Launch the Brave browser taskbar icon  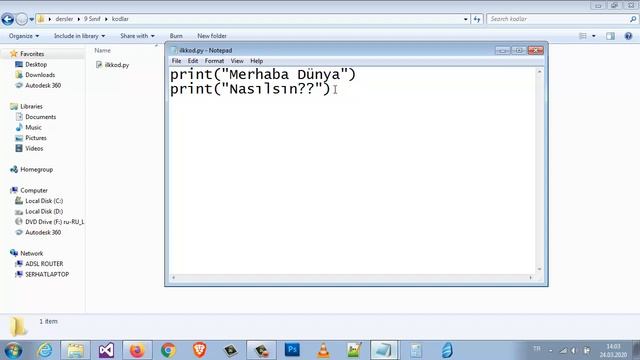(199, 350)
